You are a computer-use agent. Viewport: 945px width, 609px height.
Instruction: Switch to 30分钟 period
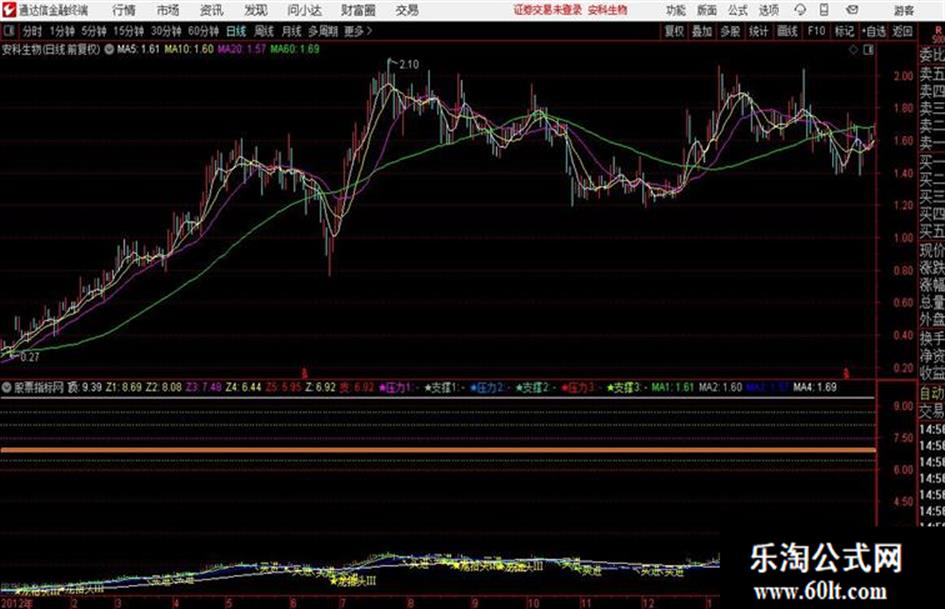pos(166,31)
